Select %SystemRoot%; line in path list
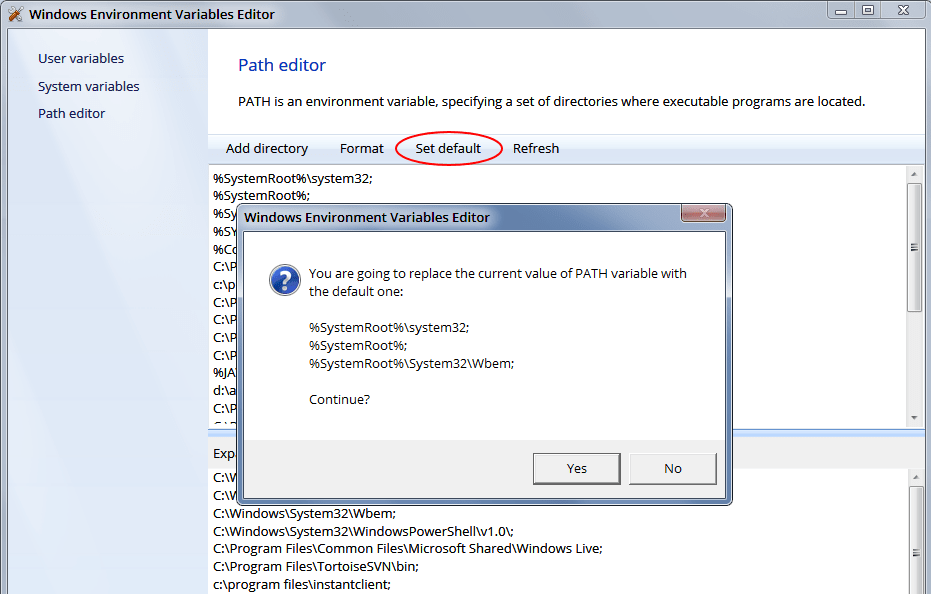 pyautogui.click(x=262, y=195)
